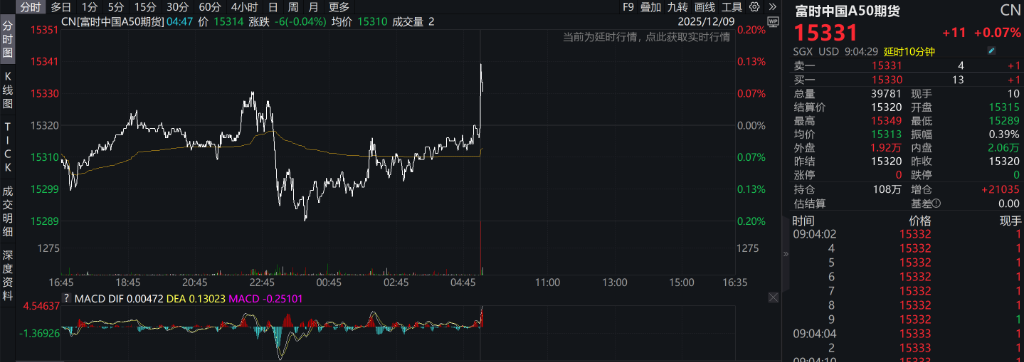
Task: Click the 外盘 value 1.92万
Action: point(887,148)
